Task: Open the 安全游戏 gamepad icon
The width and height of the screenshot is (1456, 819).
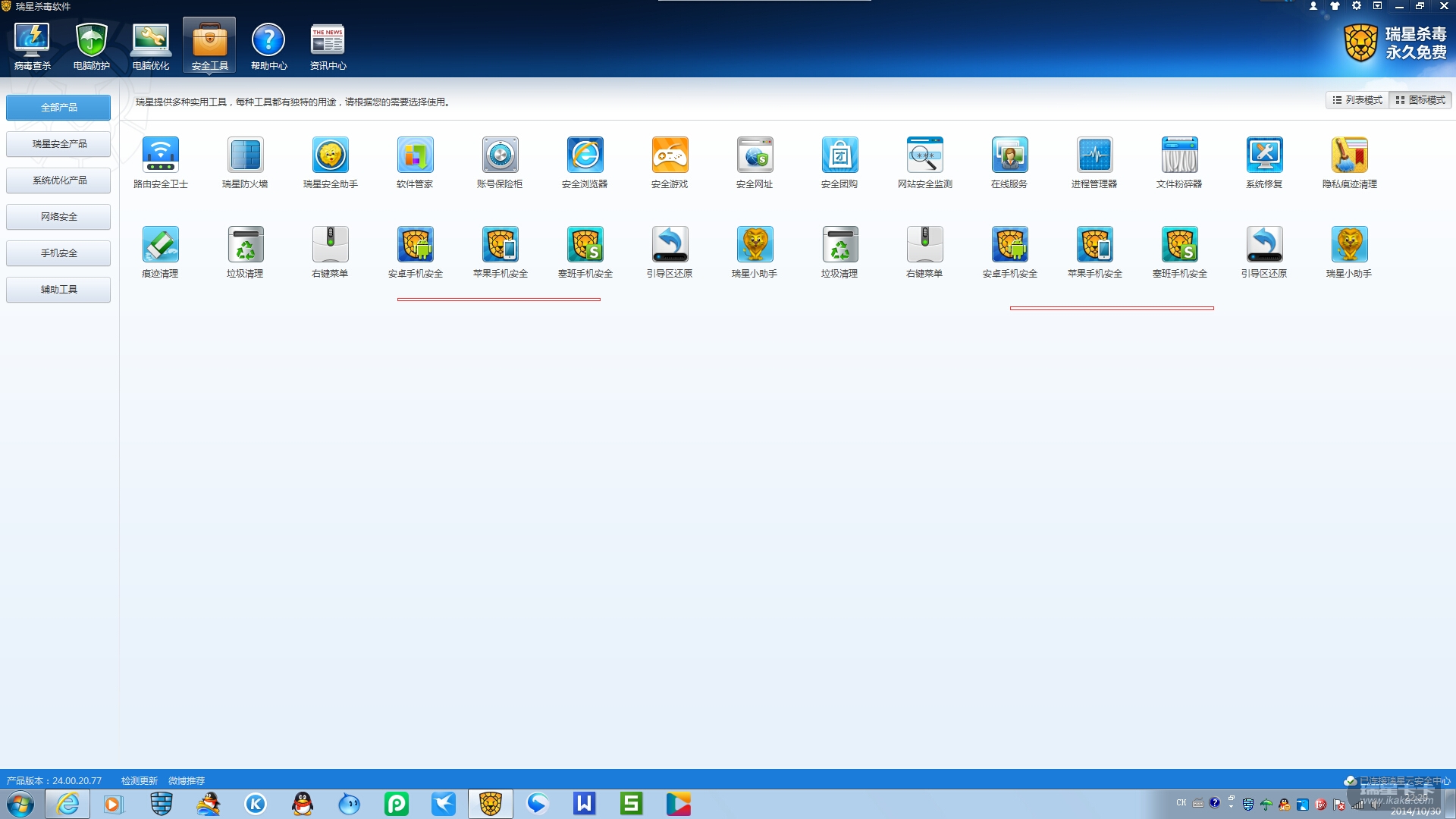Action: [670, 156]
